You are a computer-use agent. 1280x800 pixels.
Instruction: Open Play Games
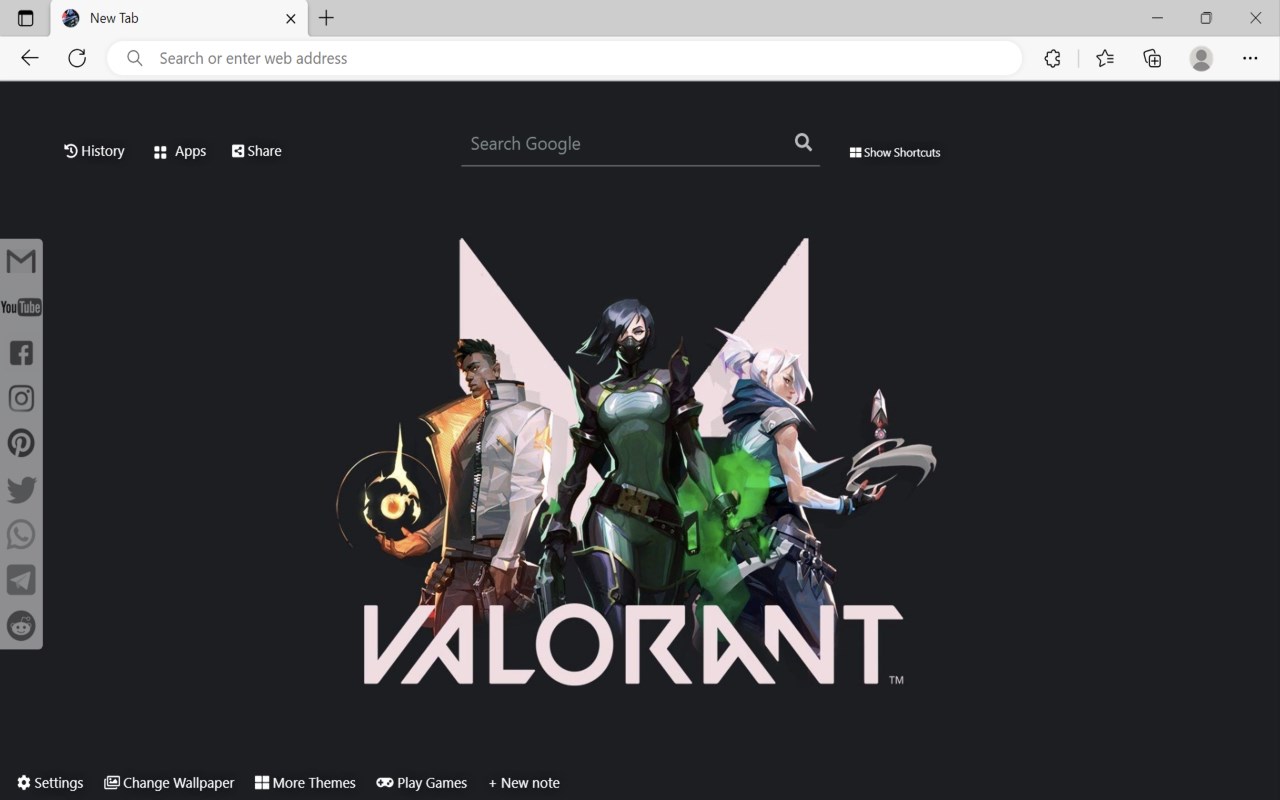[x=422, y=783]
